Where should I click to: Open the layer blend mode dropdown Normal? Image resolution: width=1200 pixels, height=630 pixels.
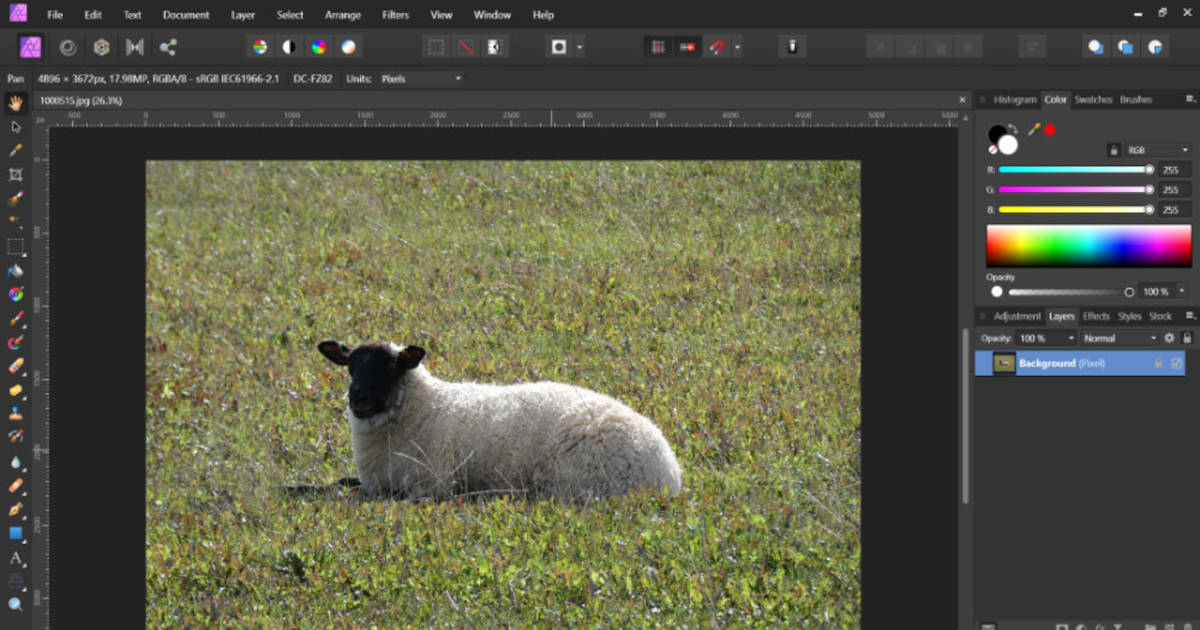tap(1119, 338)
